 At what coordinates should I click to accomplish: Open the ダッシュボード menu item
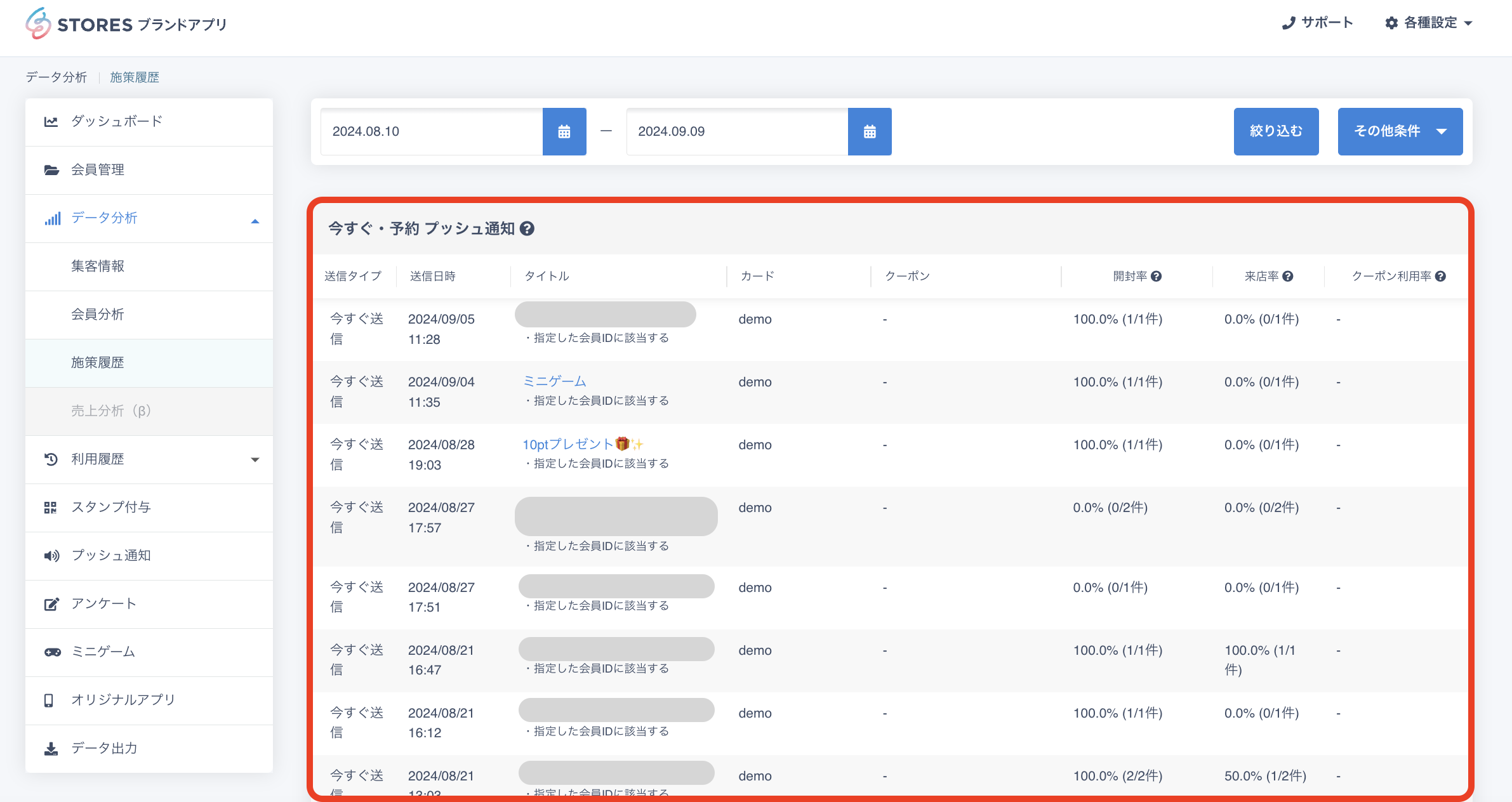point(149,122)
